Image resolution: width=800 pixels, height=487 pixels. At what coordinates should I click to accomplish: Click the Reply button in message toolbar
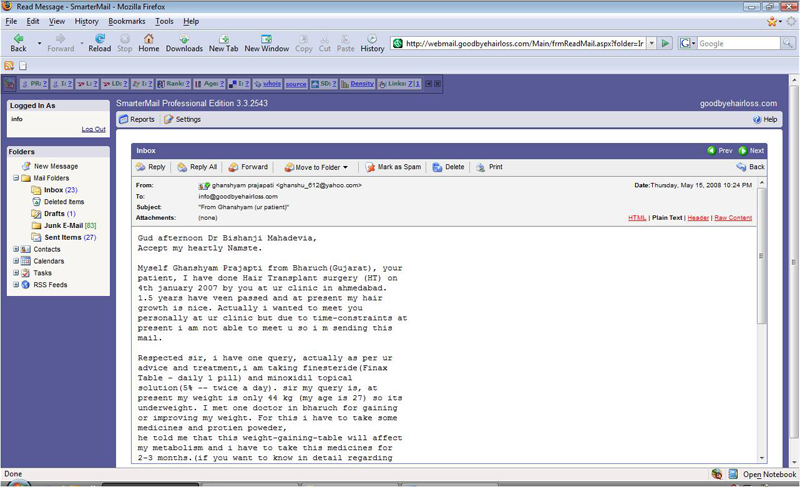[151, 167]
